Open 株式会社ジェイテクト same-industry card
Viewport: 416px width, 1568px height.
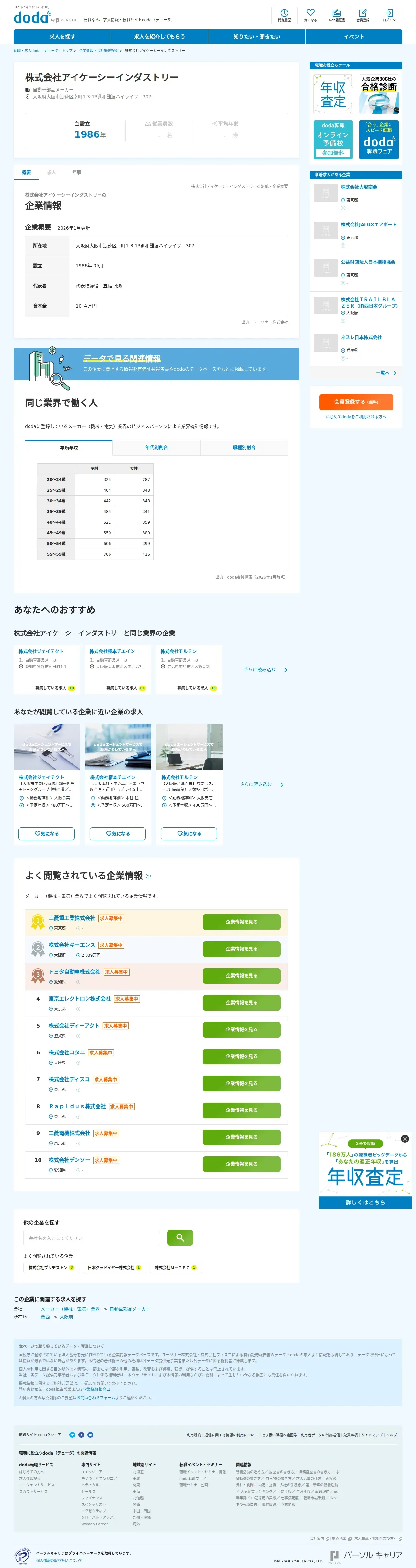pos(47,669)
